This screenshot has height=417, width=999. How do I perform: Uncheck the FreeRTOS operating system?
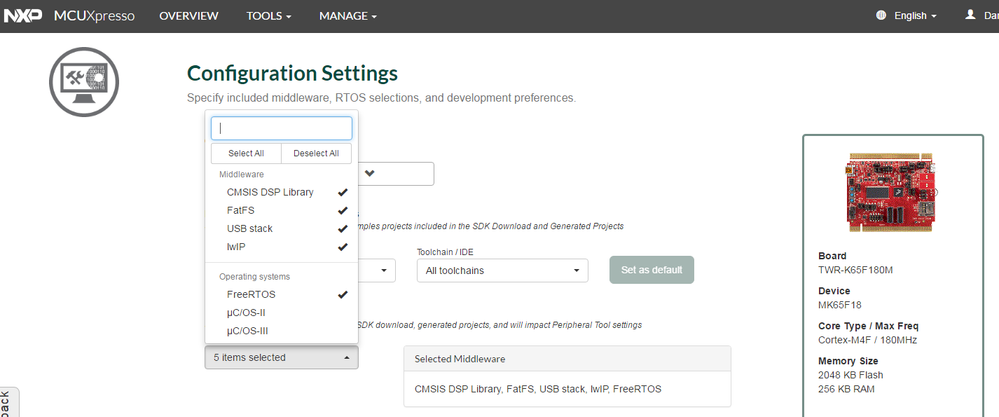[x=251, y=295]
